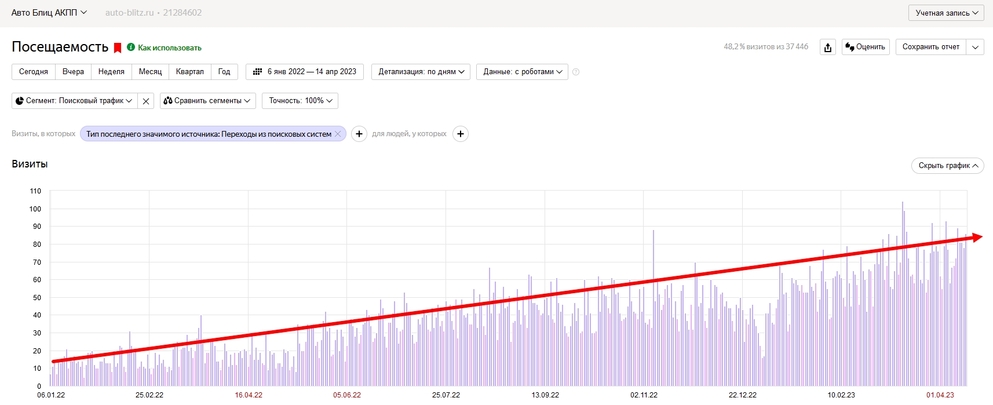Viewport: 993px width, 405px height.
Task: Select the Неделя period tab
Action: [111, 72]
